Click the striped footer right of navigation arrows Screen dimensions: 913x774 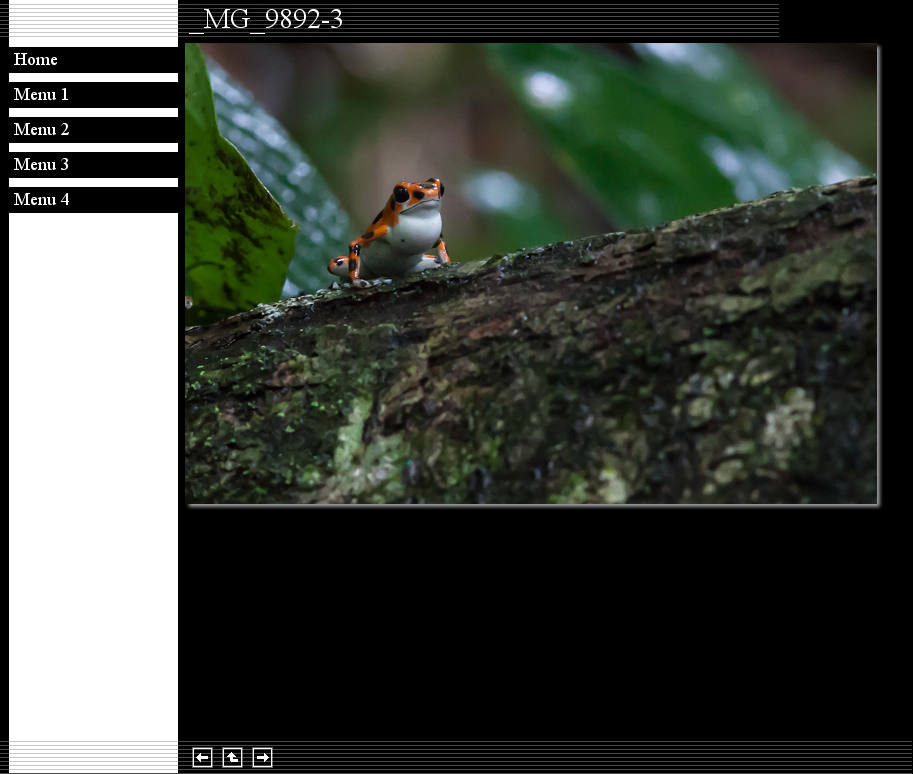[x=600, y=757]
